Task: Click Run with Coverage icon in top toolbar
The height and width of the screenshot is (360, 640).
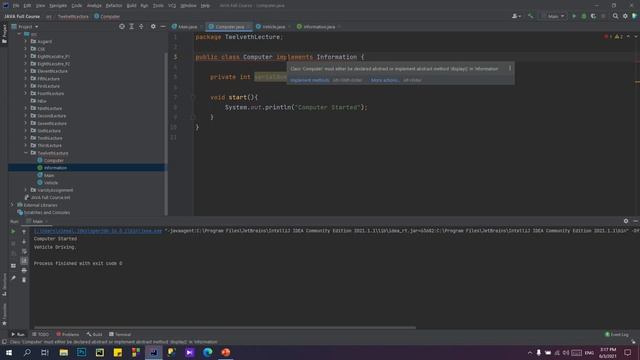Action: coord(593,16)
